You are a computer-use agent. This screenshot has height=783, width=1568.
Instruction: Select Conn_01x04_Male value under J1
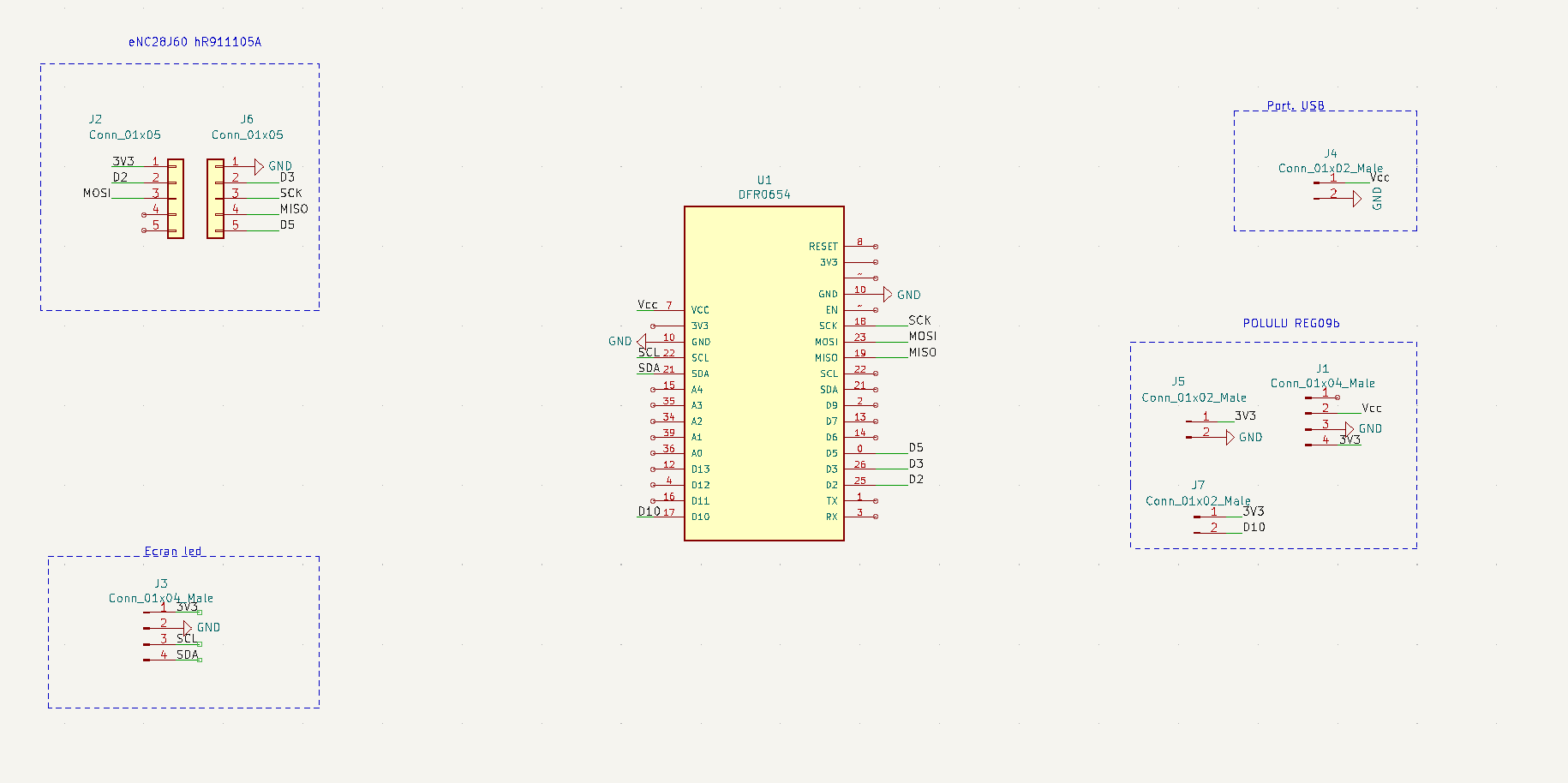[x=1323, y=383]
